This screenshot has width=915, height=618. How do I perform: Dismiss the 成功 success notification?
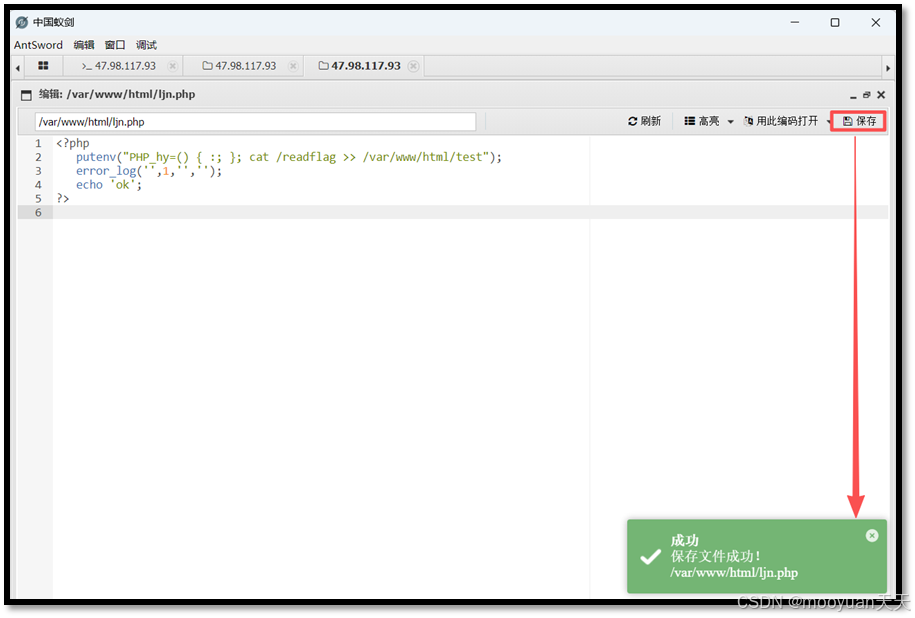(x=872, y=536)
